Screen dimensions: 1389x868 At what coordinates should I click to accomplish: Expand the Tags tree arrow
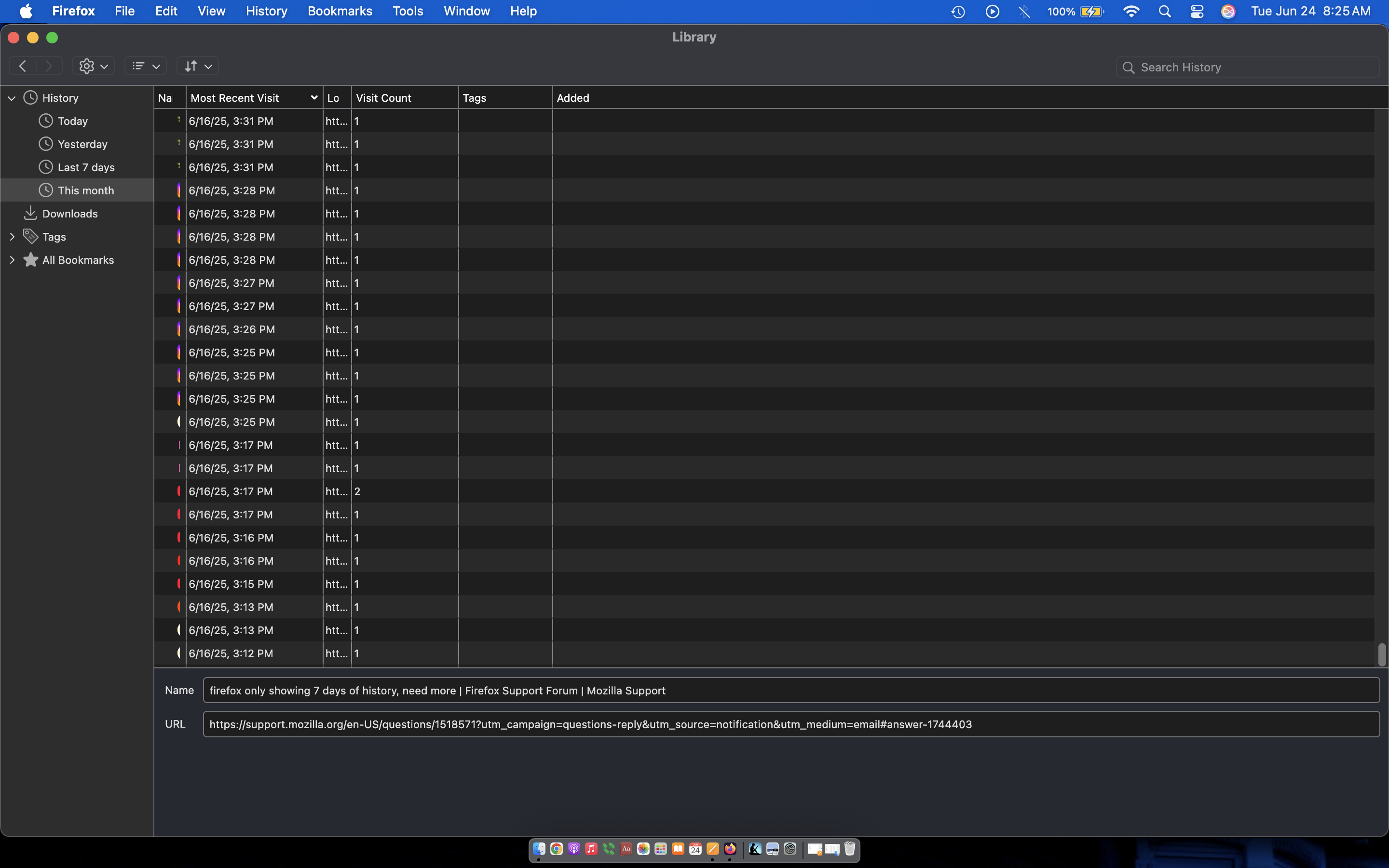click(x=12, y=237)
